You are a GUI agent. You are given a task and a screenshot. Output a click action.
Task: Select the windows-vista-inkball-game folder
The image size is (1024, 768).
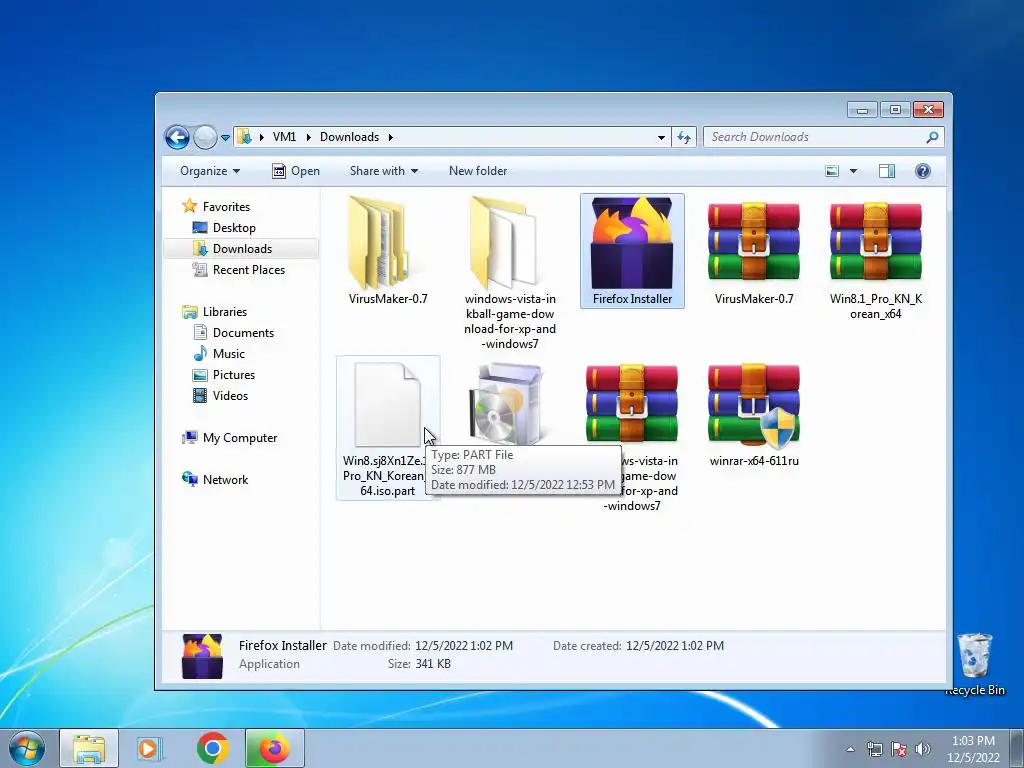510,273
